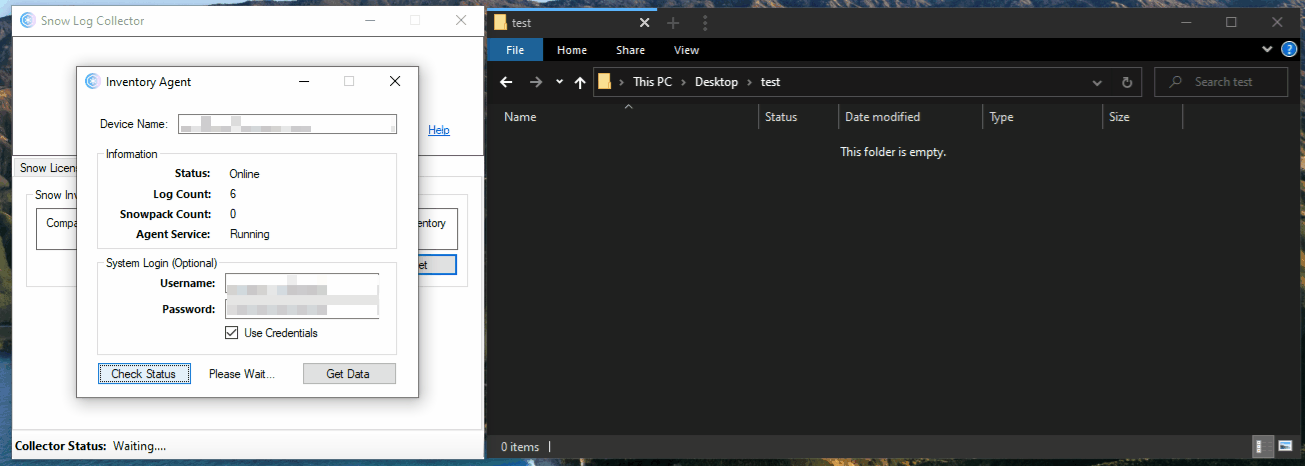
Task: Expand the ribbon with chevron
Action: (x=1268, y=50)
